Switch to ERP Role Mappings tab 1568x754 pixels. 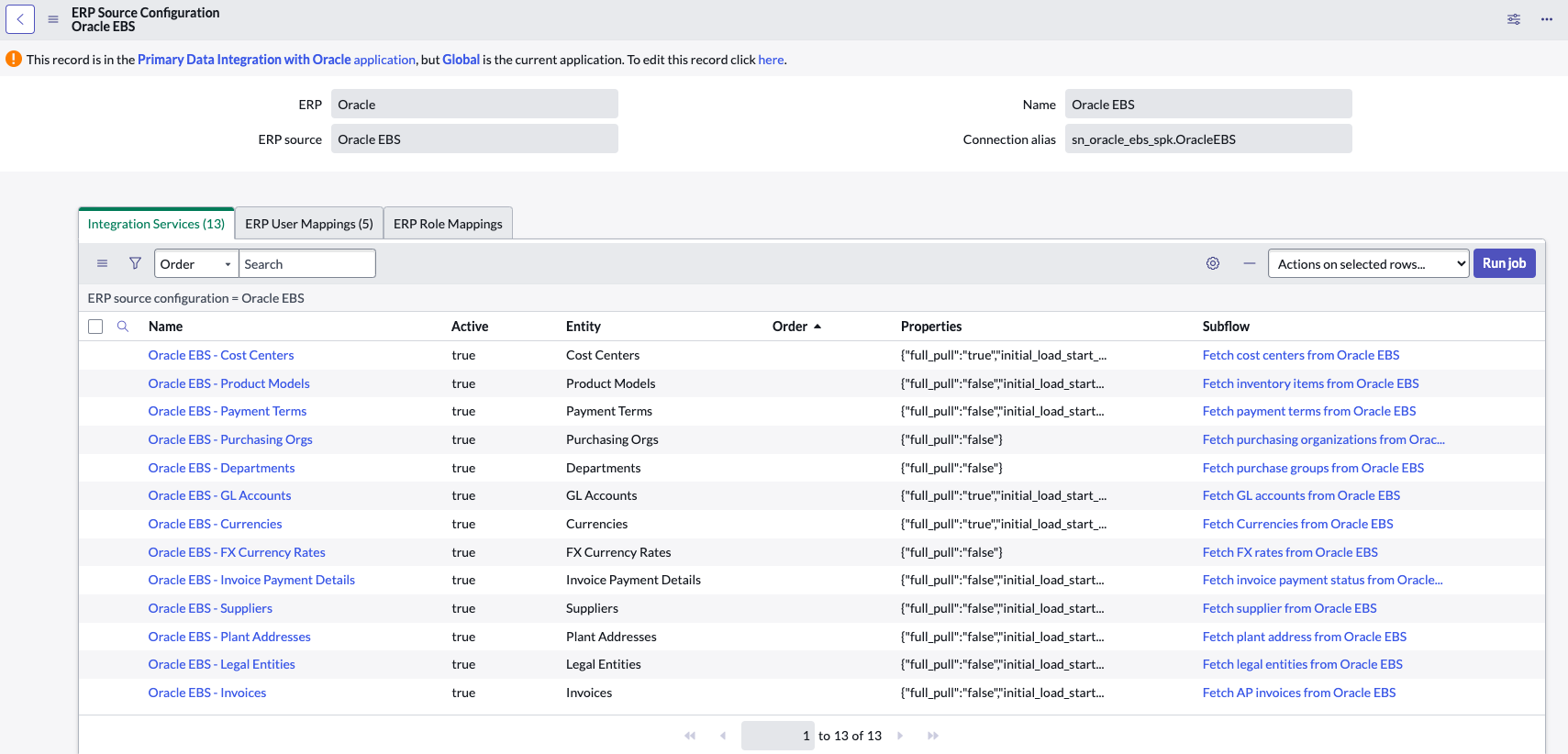tap(448, 224)
